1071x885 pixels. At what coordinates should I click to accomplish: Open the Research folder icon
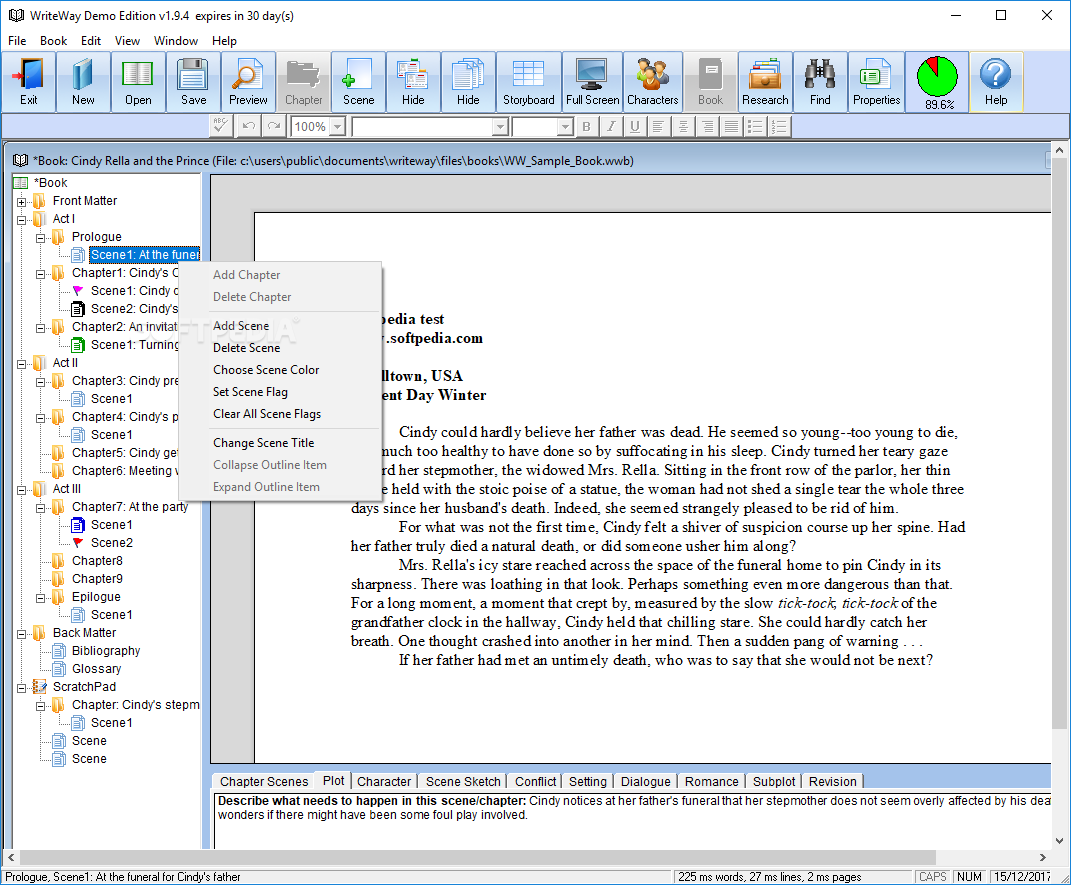coord(765,82)
